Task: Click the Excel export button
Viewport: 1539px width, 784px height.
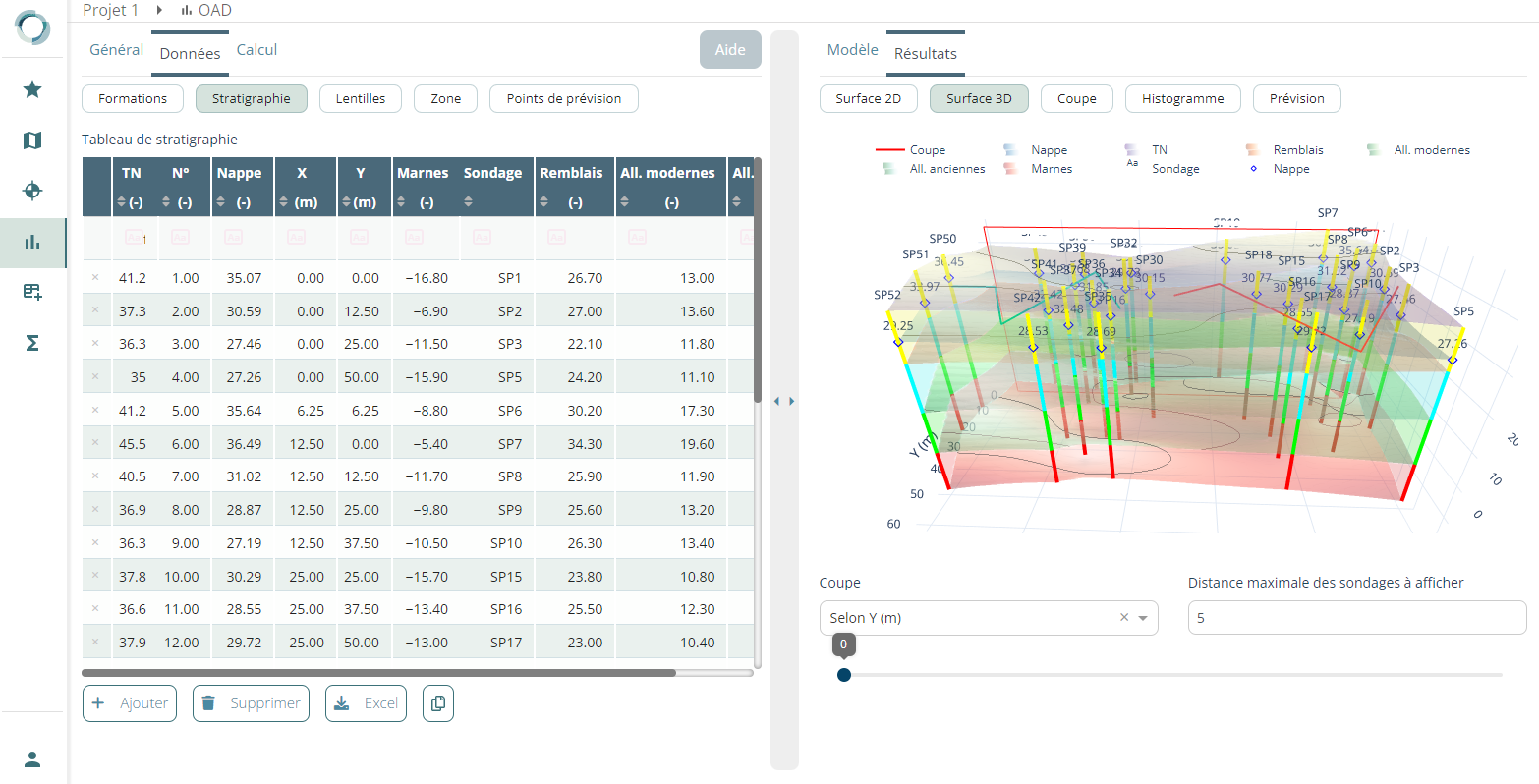Action: (x=366, y=703)
